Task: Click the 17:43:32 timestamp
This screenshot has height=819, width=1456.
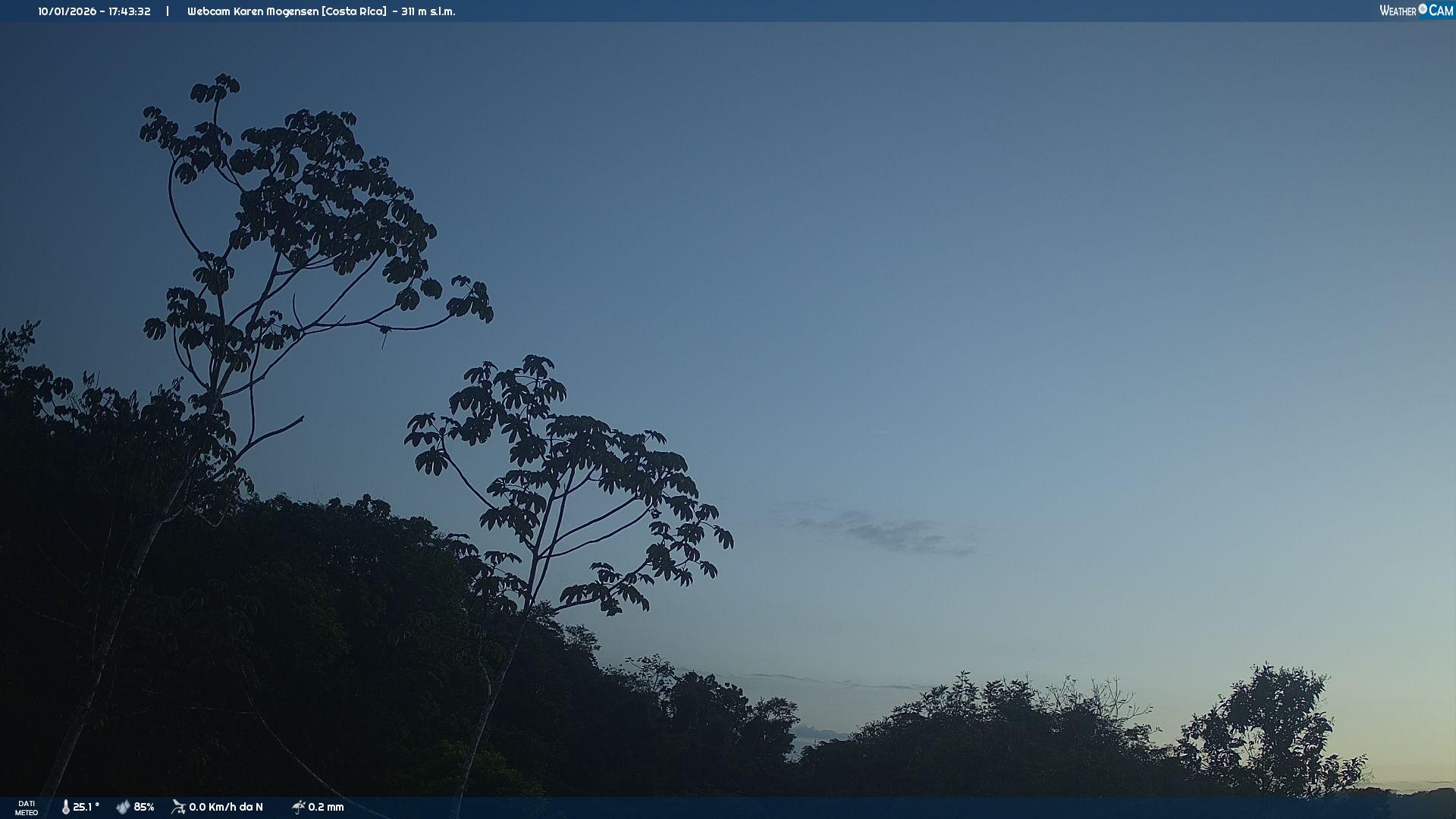Action: click(x=130, y=11)
